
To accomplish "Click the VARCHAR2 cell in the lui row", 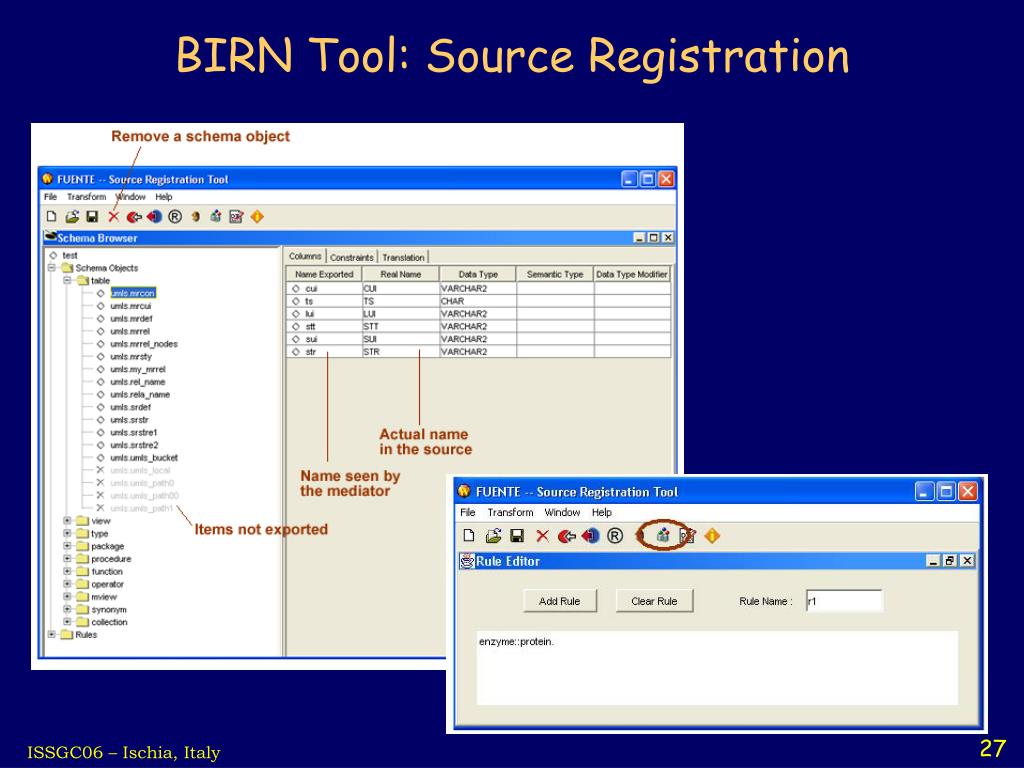I will pyautogui.click(x=478, y=314).
